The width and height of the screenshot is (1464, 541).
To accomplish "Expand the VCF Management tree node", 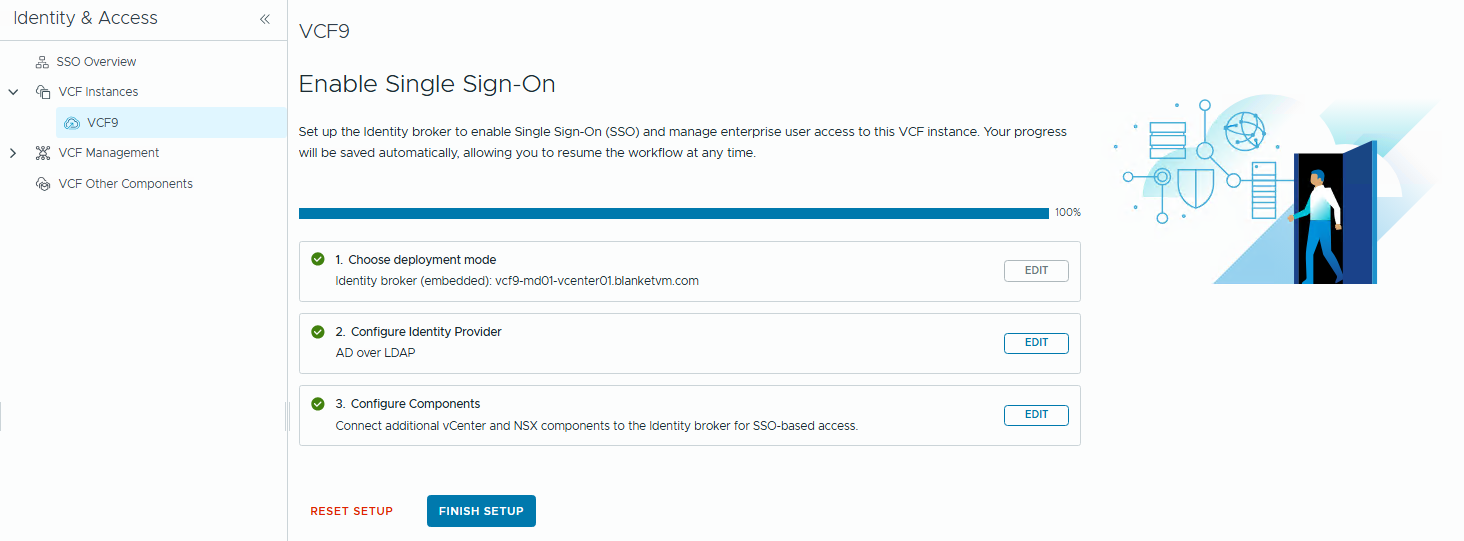I will 13,153.
